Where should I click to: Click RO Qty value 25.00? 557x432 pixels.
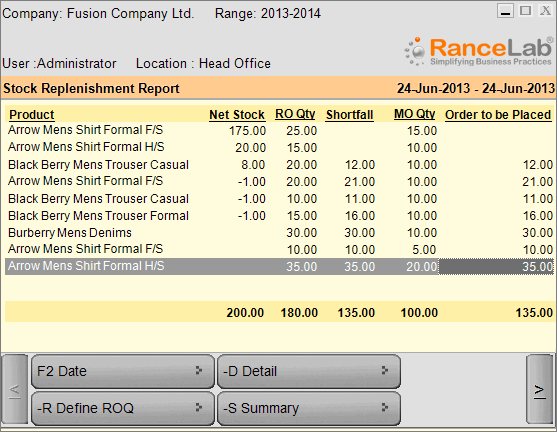[302, 131]
